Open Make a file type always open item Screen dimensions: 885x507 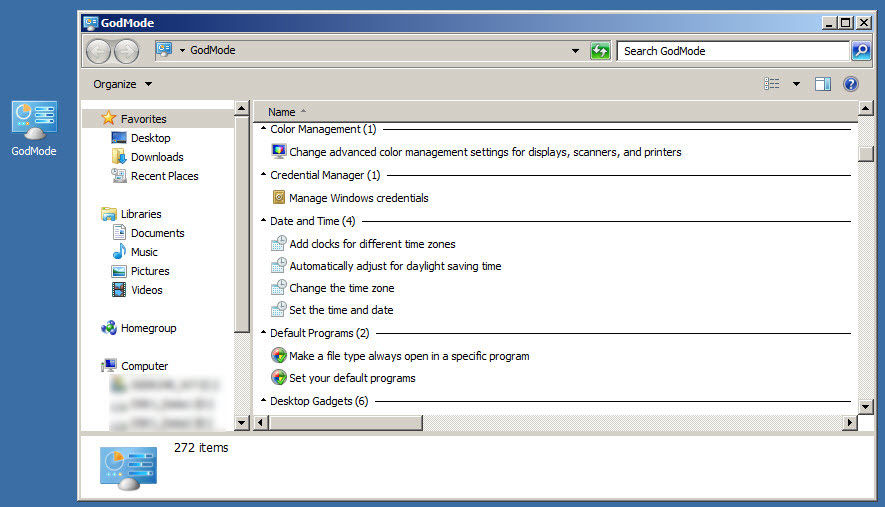click(409, 356)
